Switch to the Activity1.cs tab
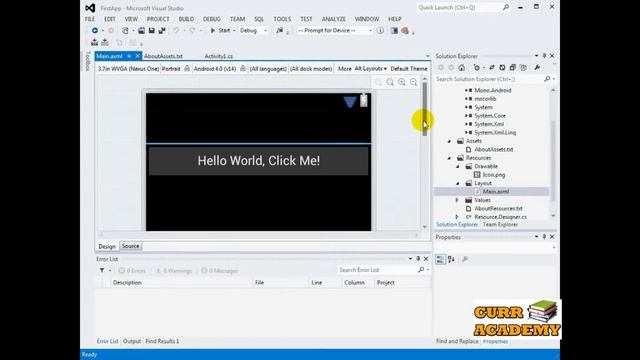 (x=219, y=56)
